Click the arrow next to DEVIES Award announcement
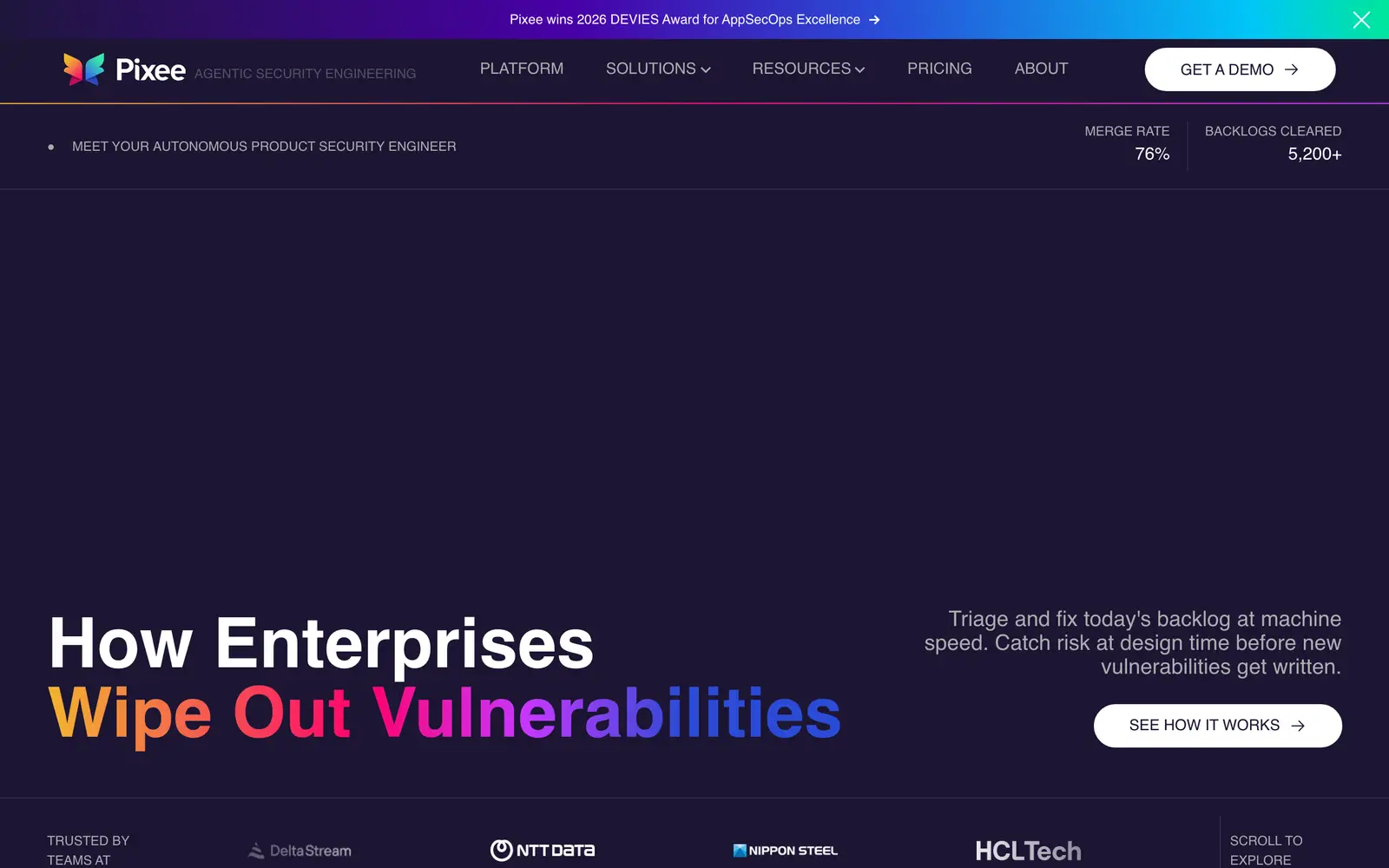This screenshot has width=1389, height=868. pyautogui.click(x=874, y=20)
